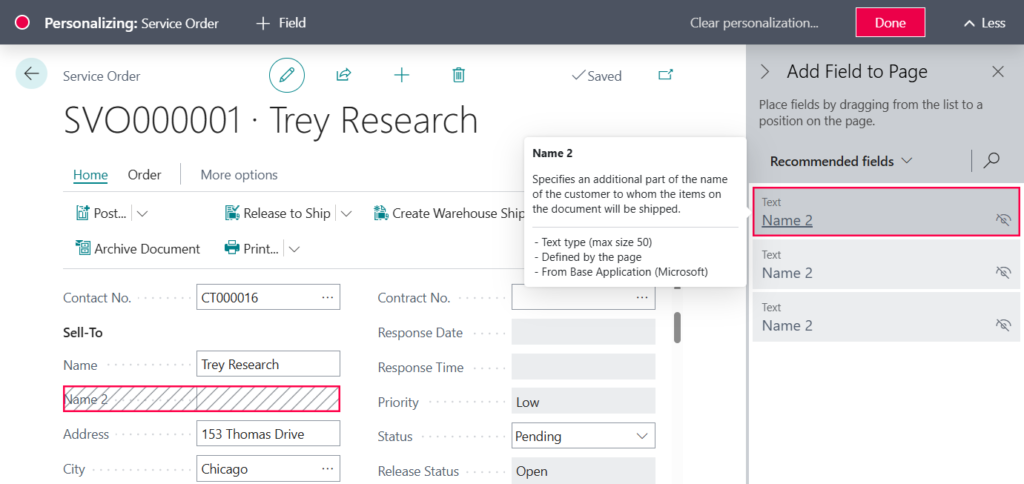
Task: Click Clear personalization link
Action: click(x=754, y=23)
